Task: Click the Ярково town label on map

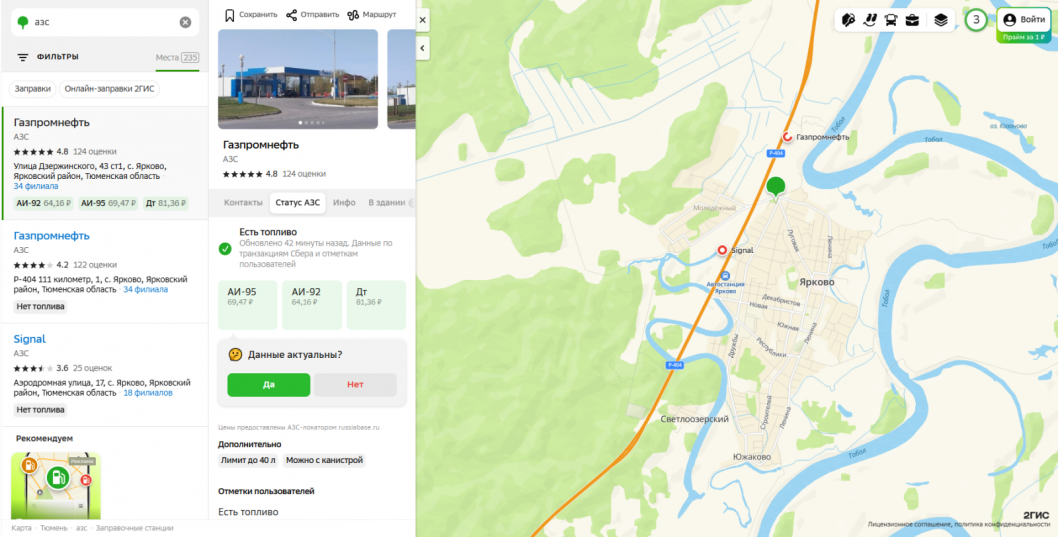Action: pyautogui.click(x=817, y=282)
